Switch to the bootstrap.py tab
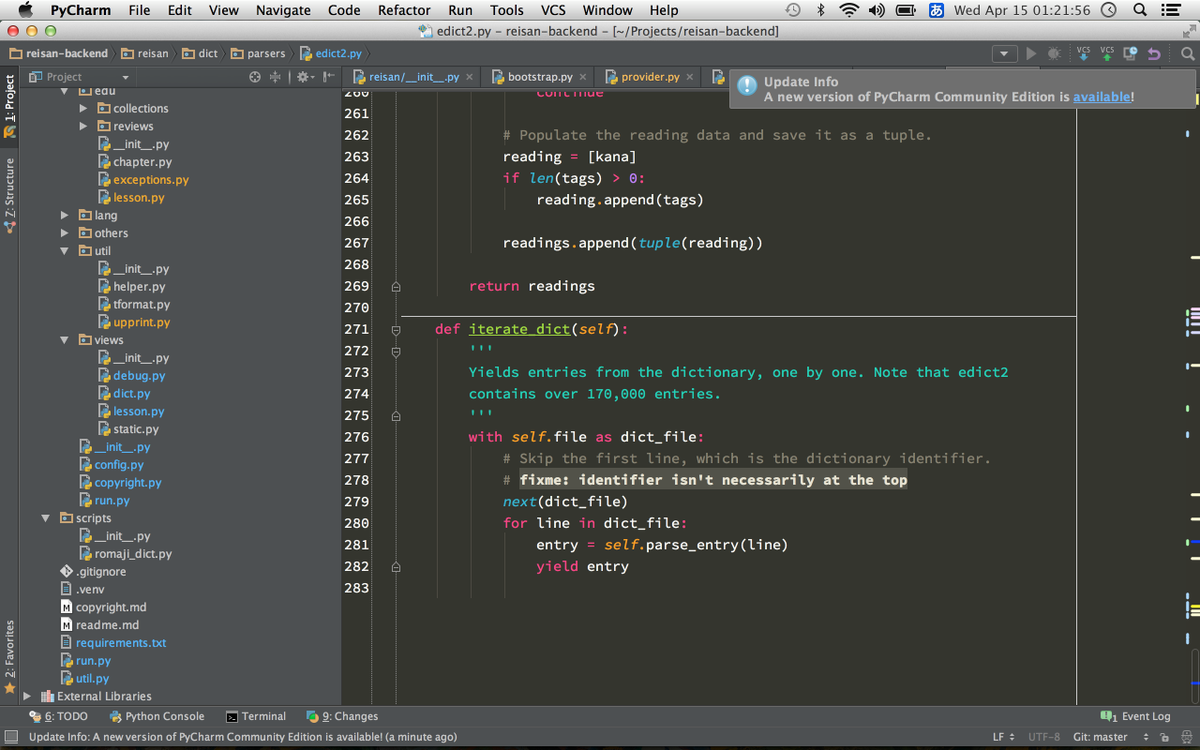Screen dimensions: 1200x750 539,77
